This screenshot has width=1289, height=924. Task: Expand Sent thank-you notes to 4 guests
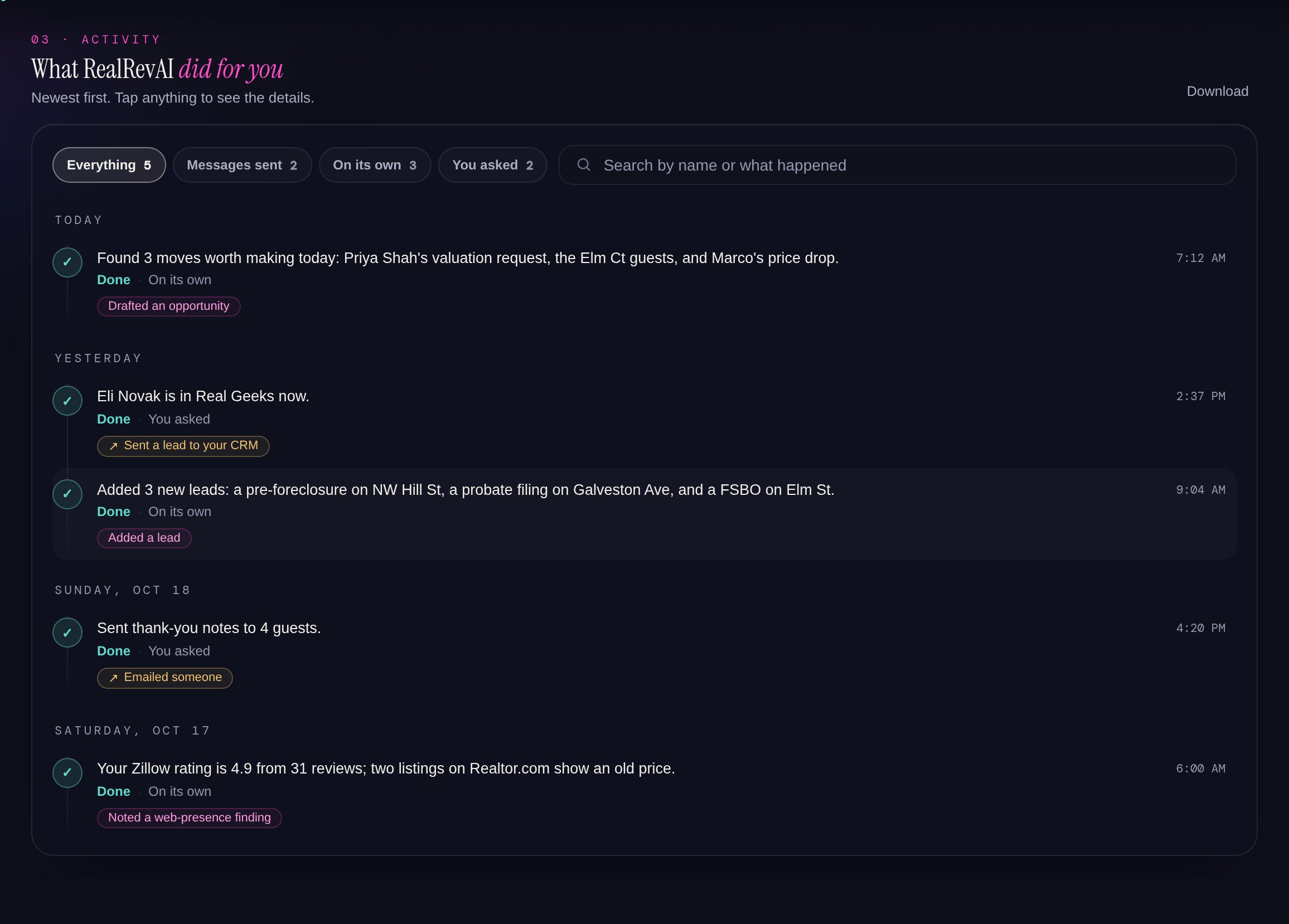(644, 653)
